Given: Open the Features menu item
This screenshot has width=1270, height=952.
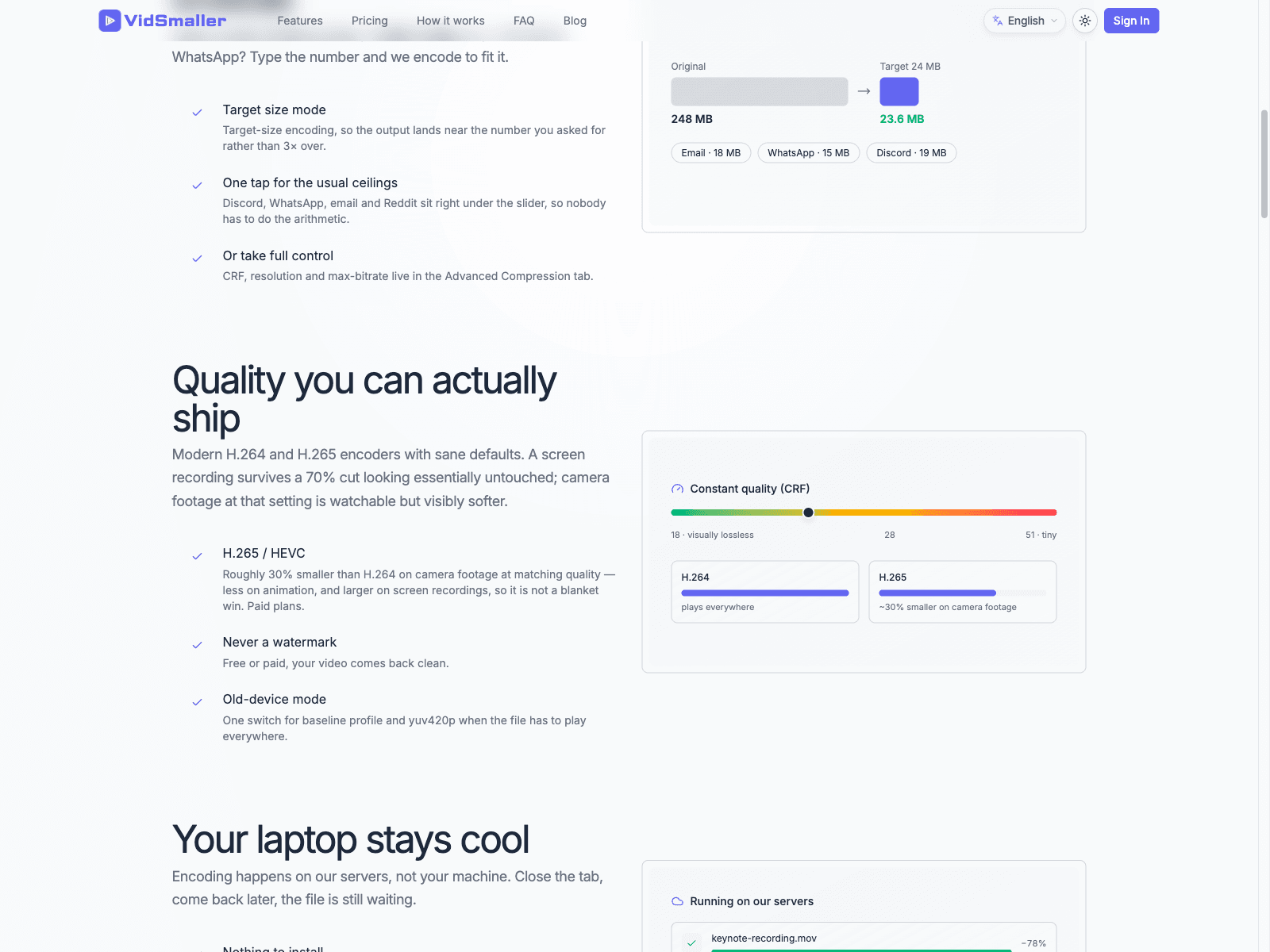Looking at the screenshot, I should point(300,21).
